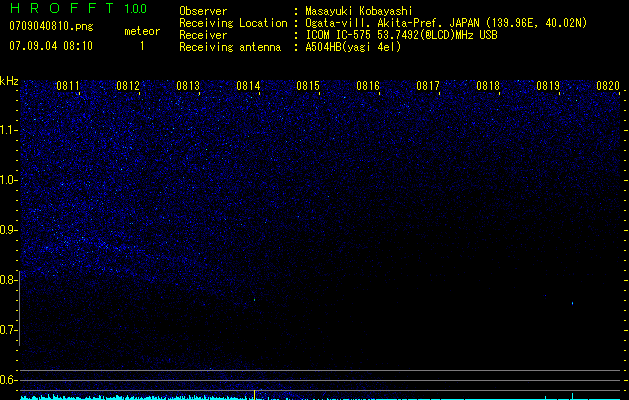Click the 'Receiver' field label
The width and height of the screenshot is (629, 400).
pyautogui.click(x=203, y=35)
